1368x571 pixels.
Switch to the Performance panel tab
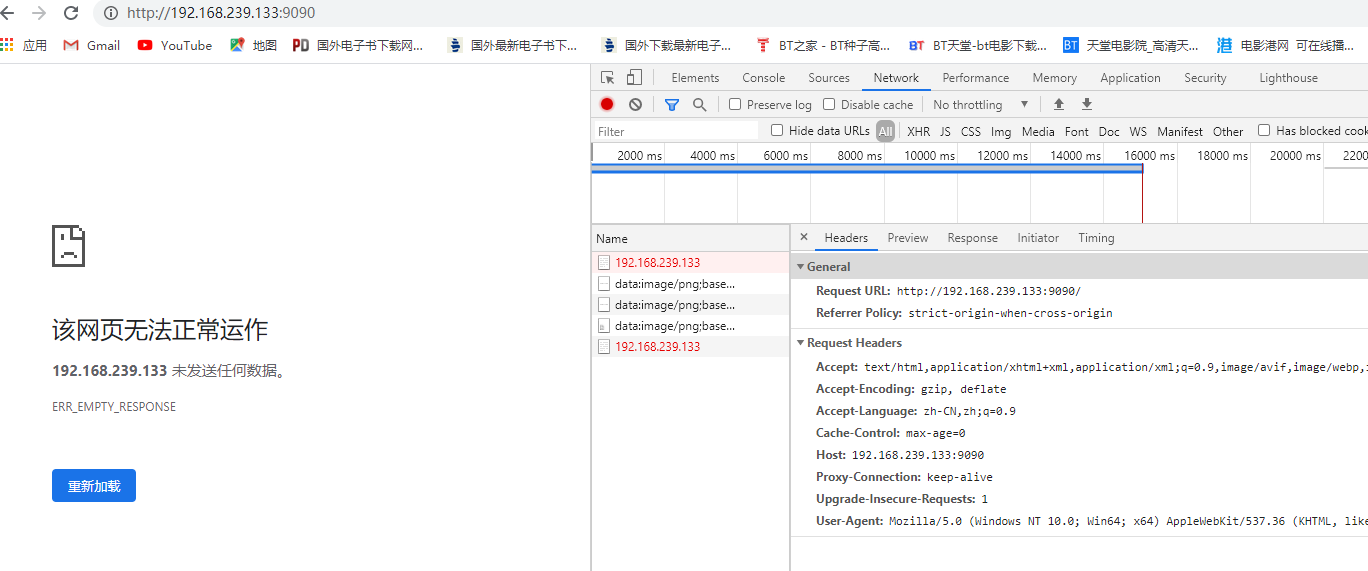(x=976, y=78)
